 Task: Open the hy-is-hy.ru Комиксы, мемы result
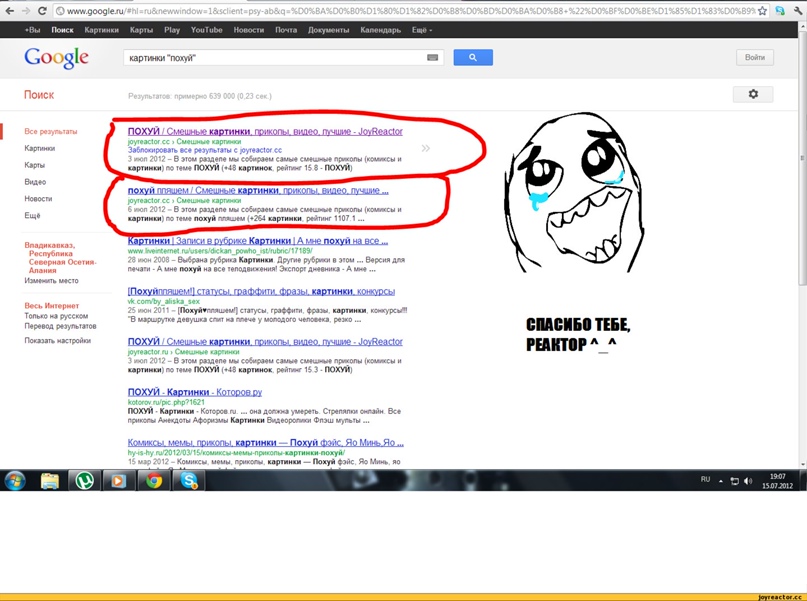(x=266, y=443)
